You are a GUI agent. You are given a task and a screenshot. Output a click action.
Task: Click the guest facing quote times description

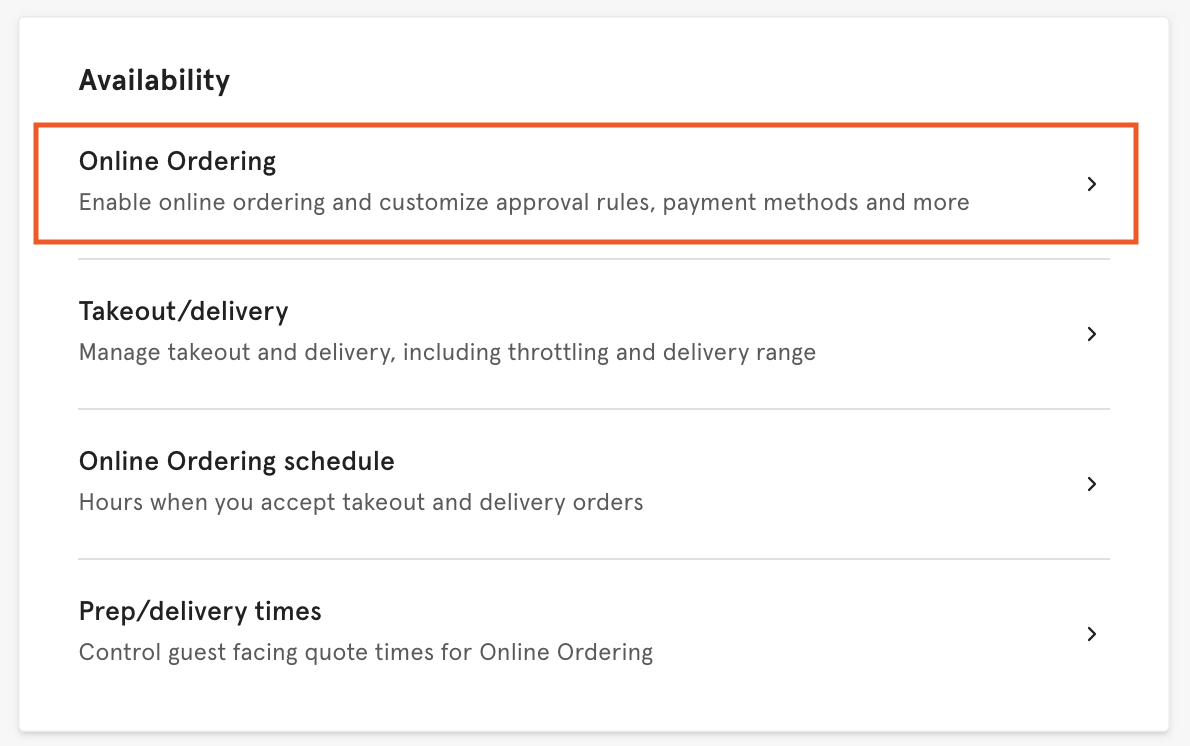366,652
